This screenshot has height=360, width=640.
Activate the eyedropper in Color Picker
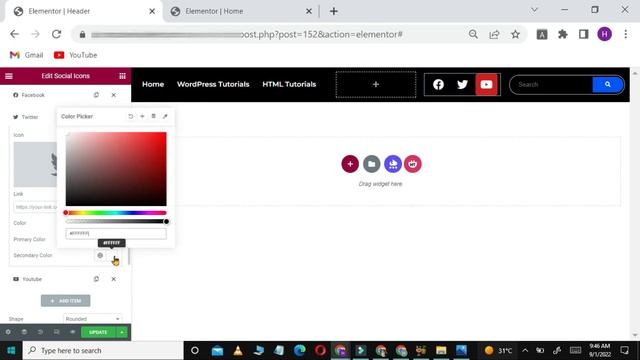(165, 116)
